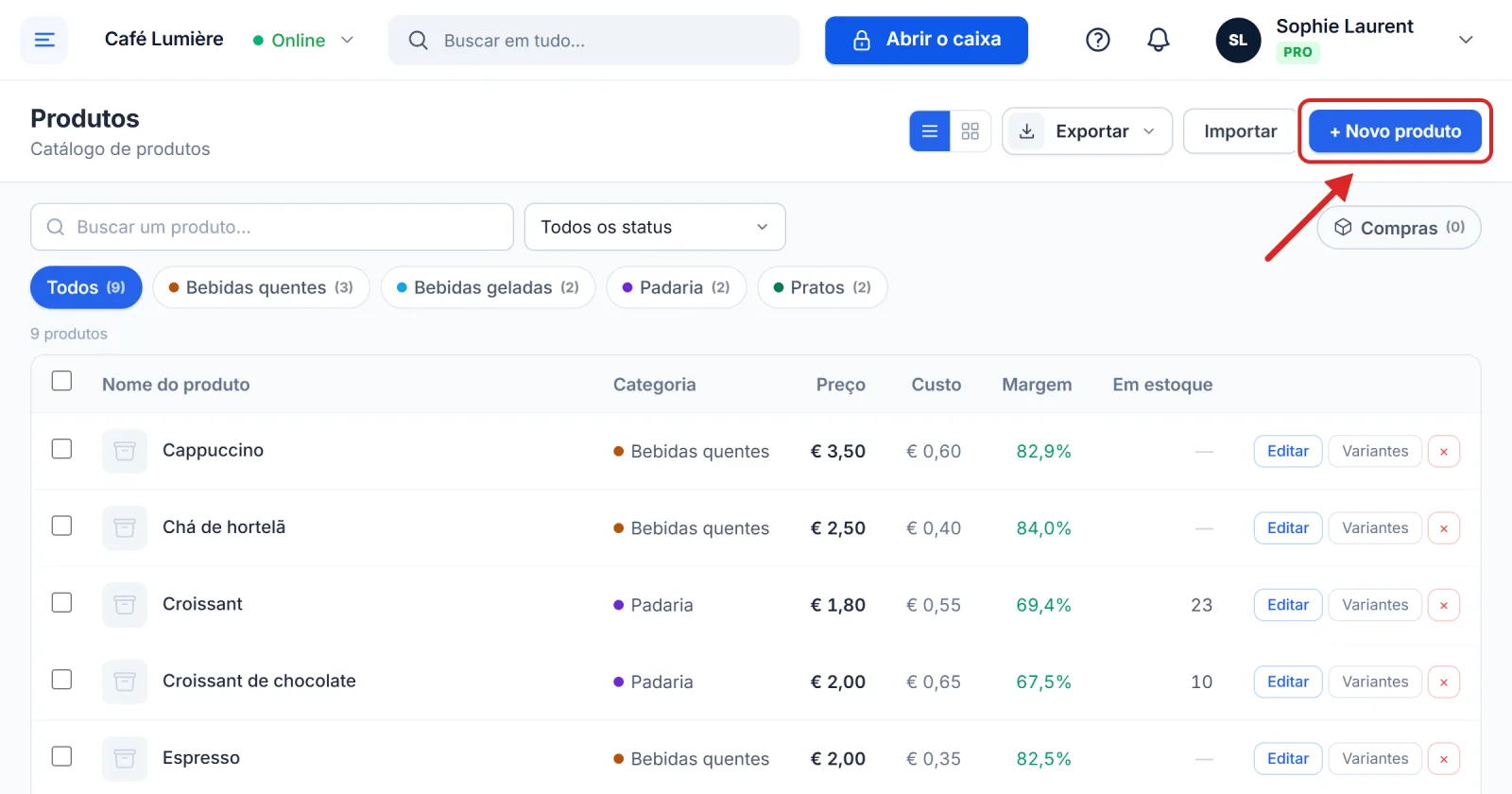Open the Sophie Laurent account chevron
The image size is (1512, 794).
[x=1466, y=40]
